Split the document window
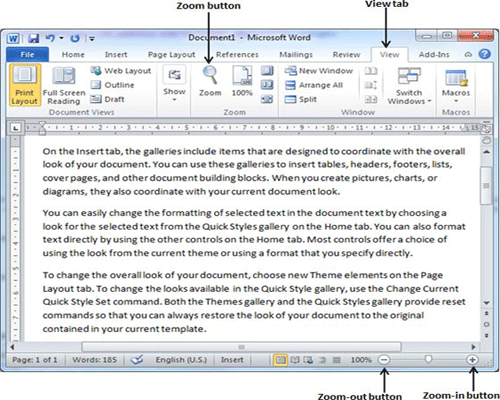 coord(301,99)
